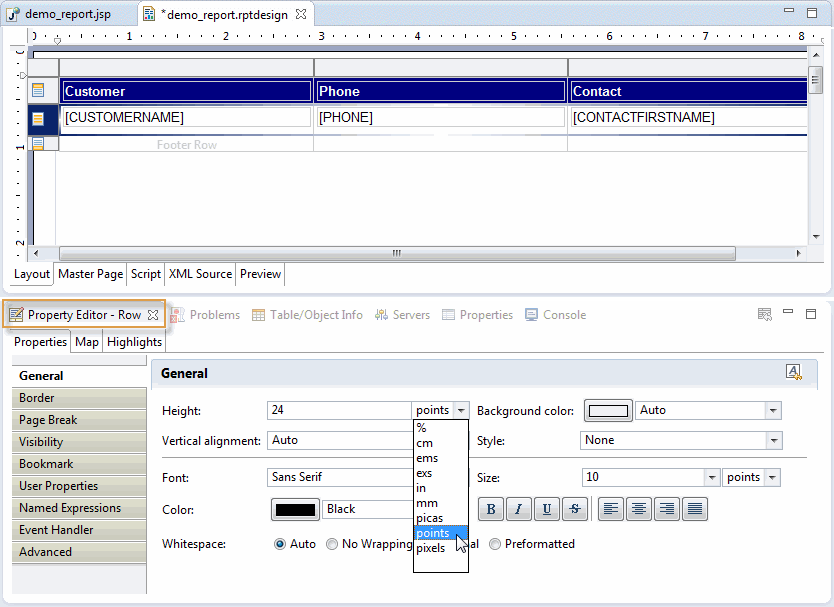Open the User Properties category
The width and height of the screenshot is (834, 607).
(79, 486)
